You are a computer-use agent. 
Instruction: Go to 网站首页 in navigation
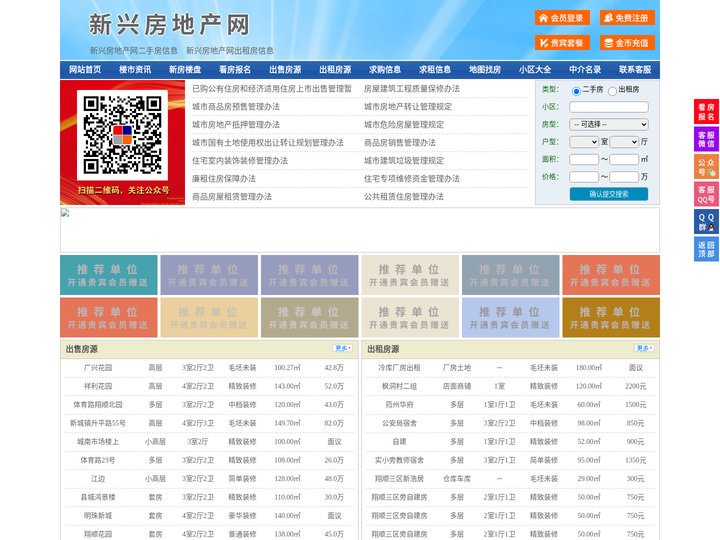click(85, 70)
